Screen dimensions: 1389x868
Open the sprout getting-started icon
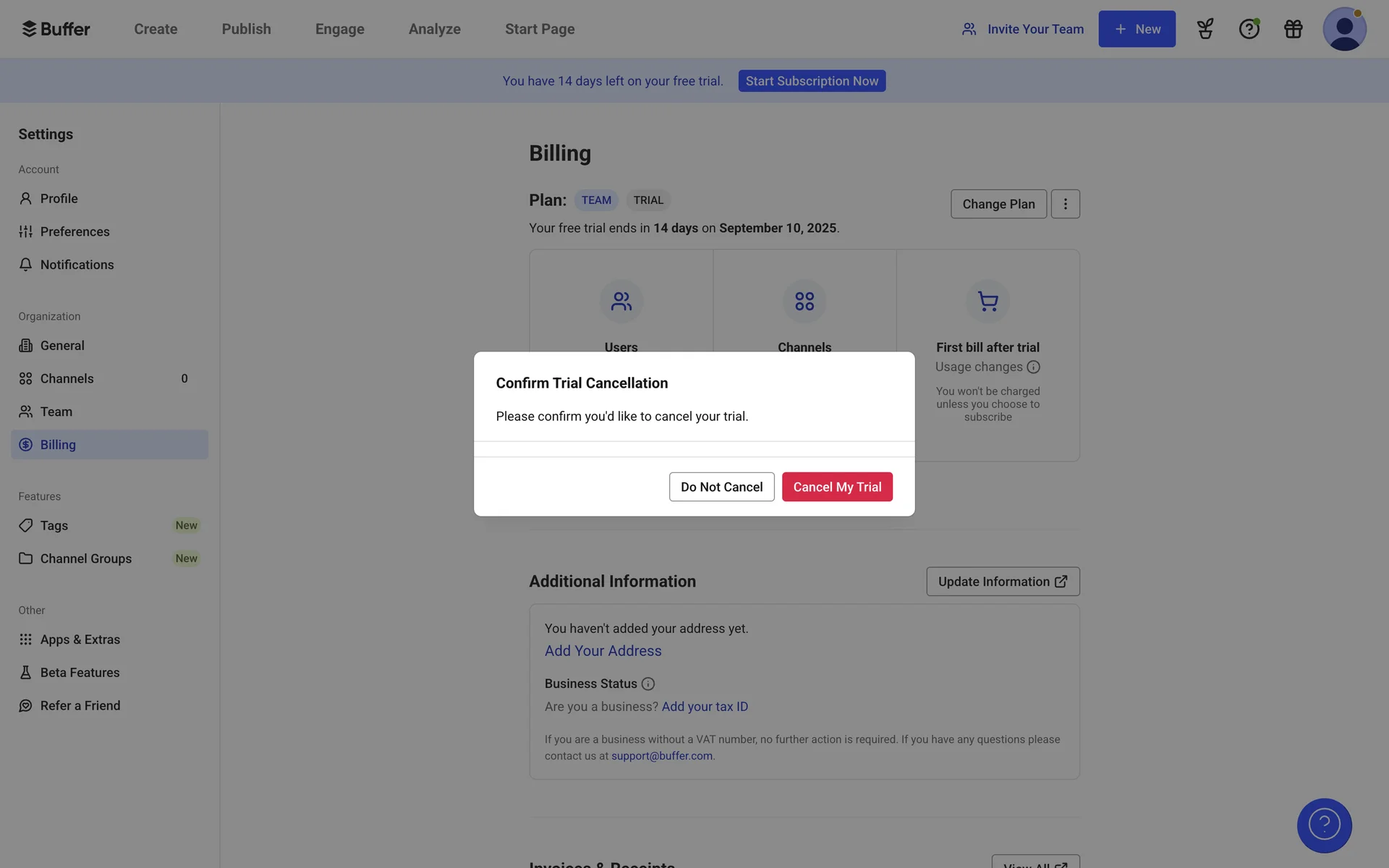[x=1205, y=29]
